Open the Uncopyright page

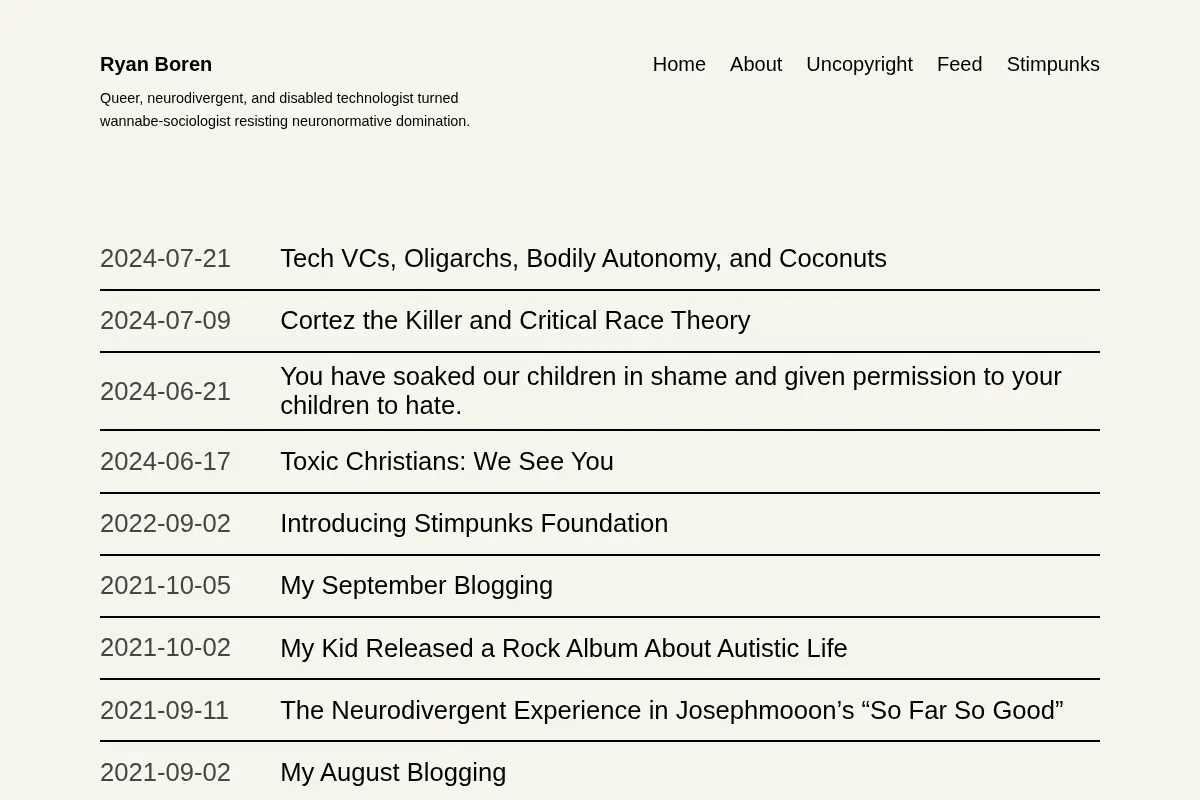pyautogui.click(x=859, y=64)
